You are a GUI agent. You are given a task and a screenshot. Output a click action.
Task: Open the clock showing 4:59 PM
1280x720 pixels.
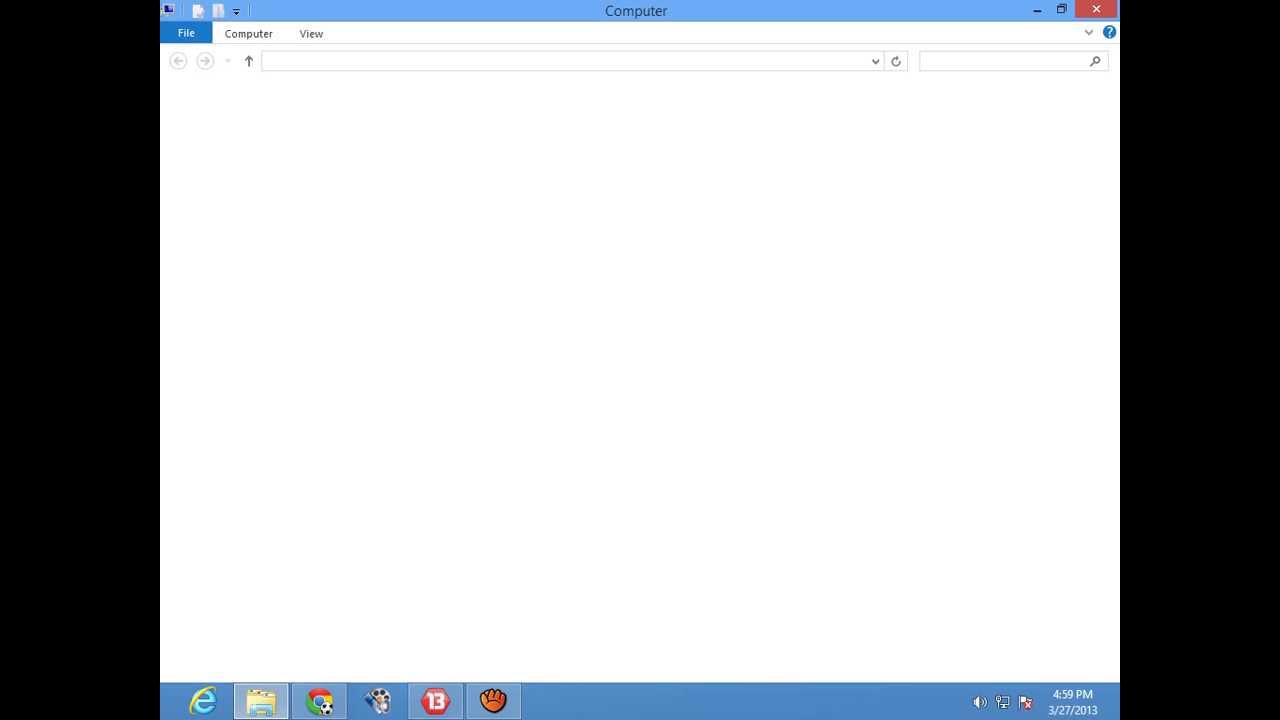click(x=1072, y=702)
